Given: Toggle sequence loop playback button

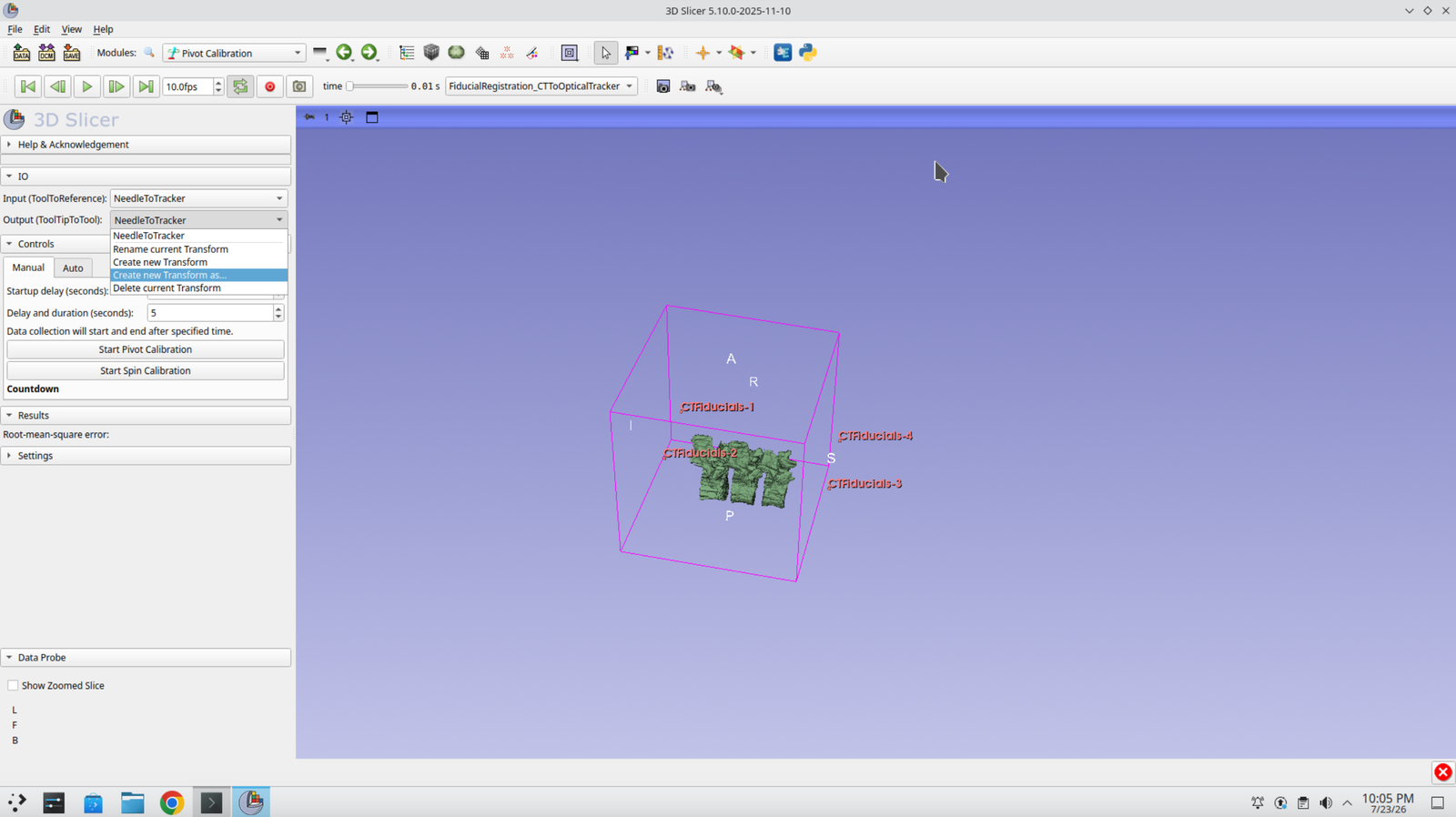Looking at the screenshot, I should tap(240, 86).
